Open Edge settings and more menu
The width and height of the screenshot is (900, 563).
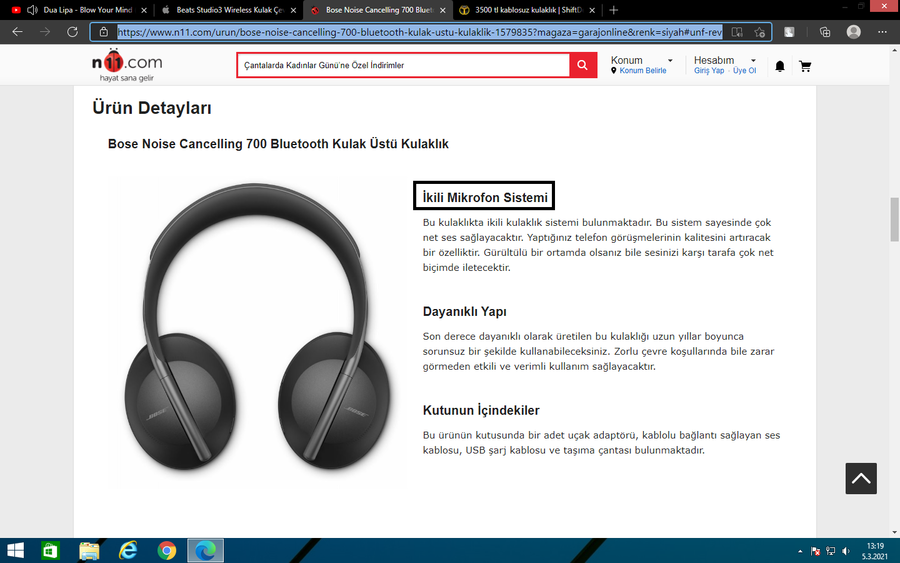tap(882, 32)
